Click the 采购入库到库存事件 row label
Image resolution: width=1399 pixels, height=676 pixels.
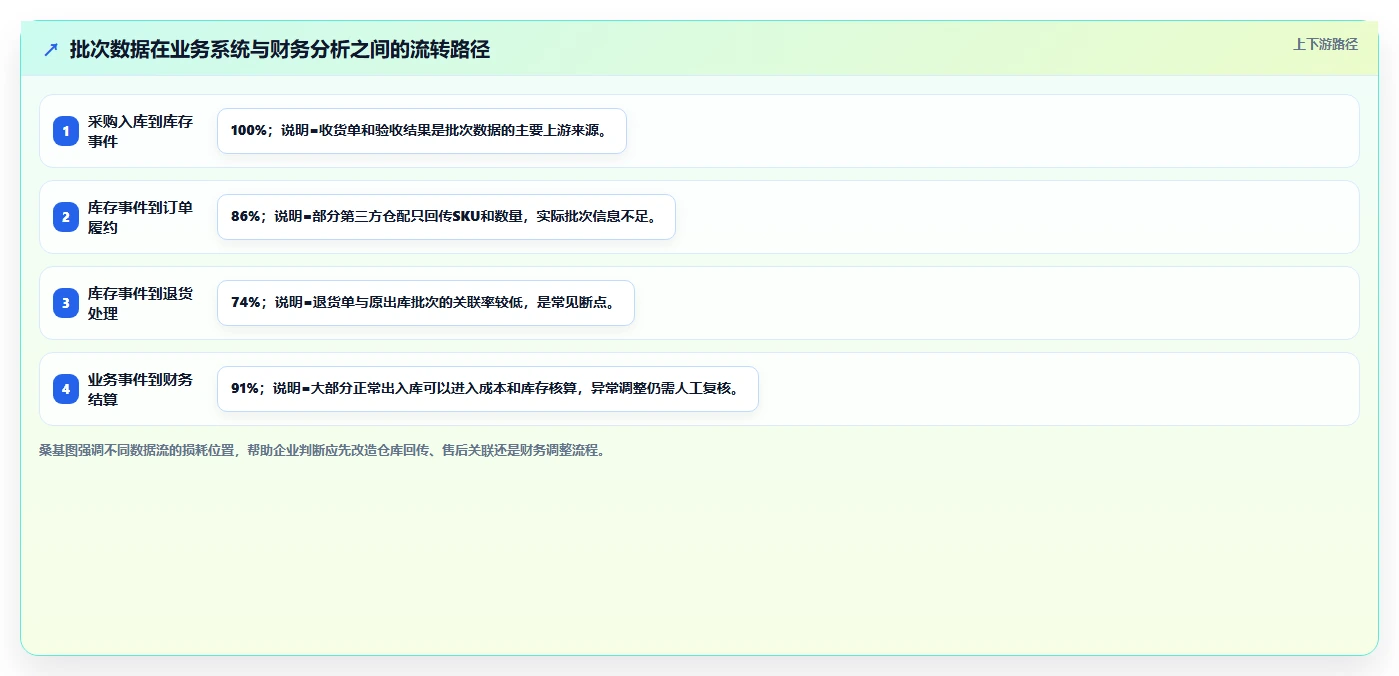[x=141, y=131]
